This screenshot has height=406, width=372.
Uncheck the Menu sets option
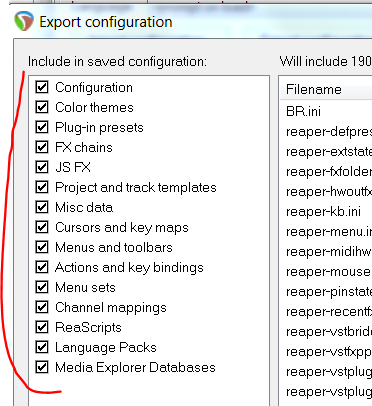click(x=42, y=287)
